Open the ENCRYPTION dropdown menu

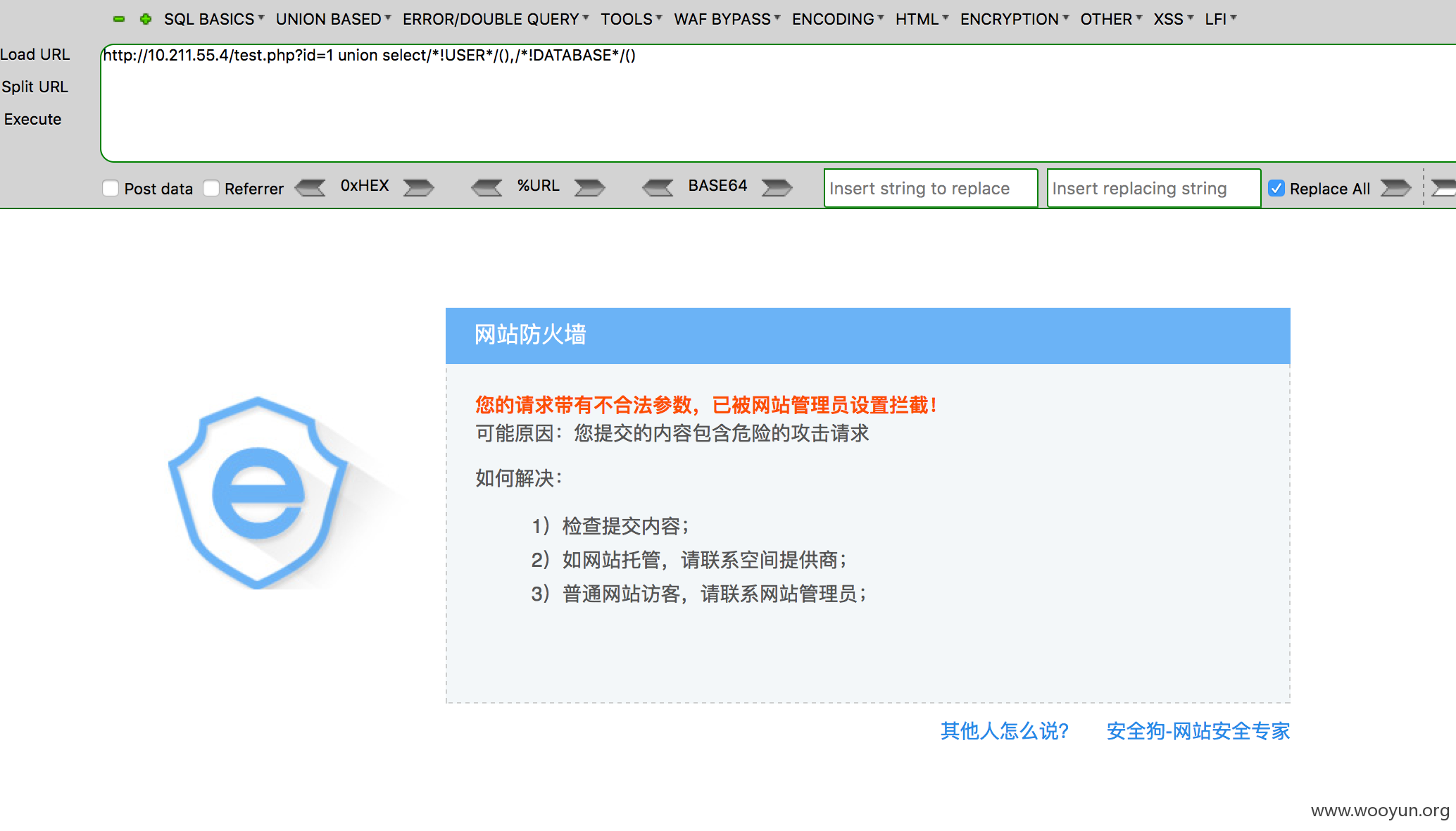[1015, 19]
